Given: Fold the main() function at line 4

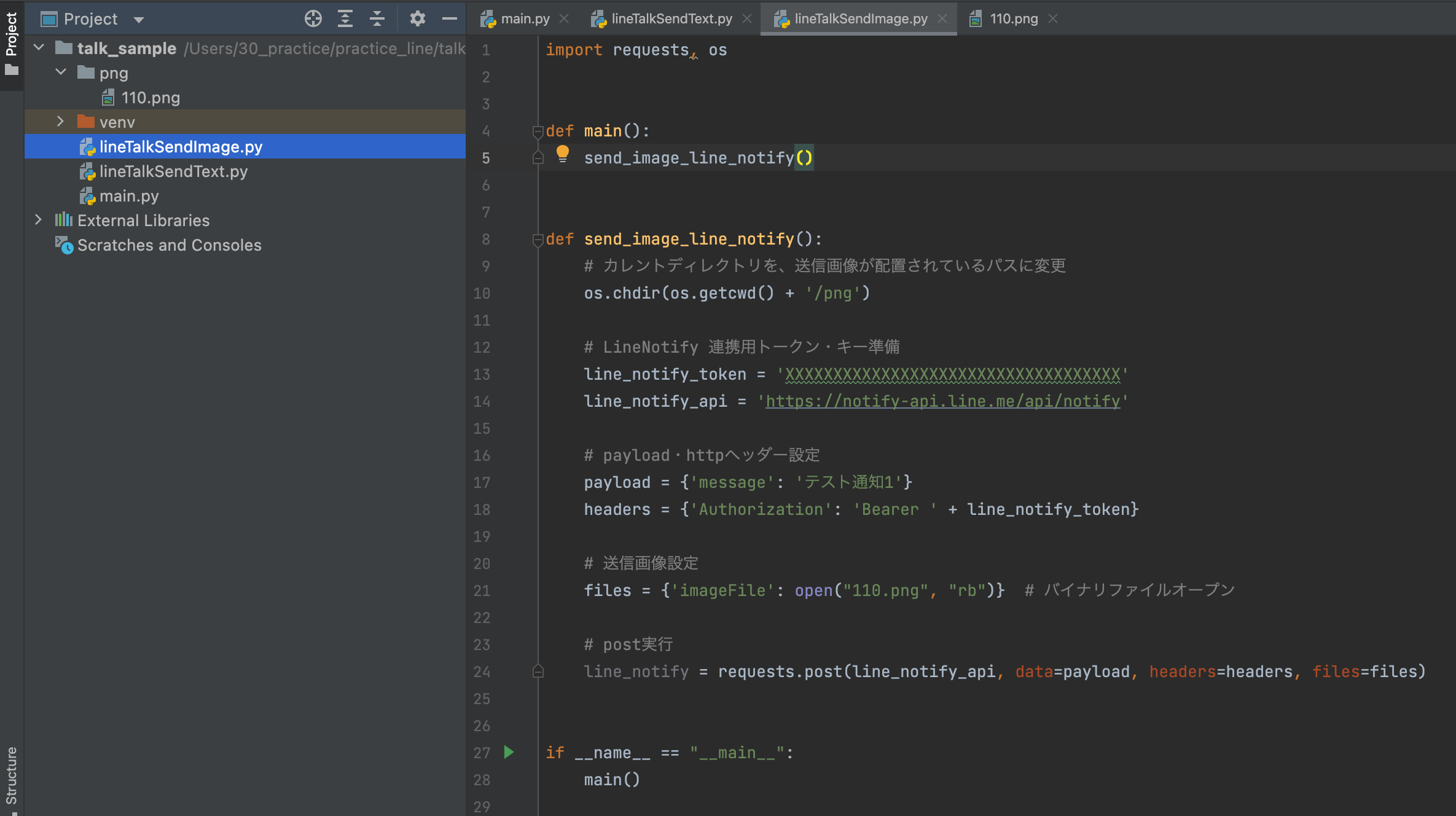Looking at the screenshot, I should [x=538, y=131].
